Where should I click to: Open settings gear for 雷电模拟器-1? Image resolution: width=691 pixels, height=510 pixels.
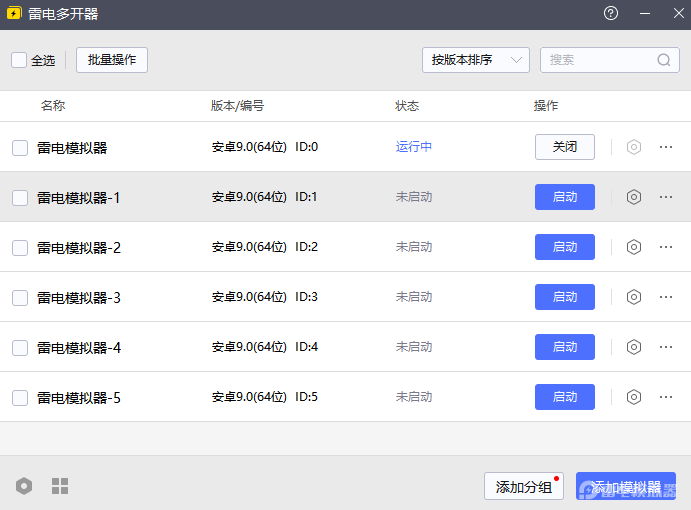(x=634, y=197)
